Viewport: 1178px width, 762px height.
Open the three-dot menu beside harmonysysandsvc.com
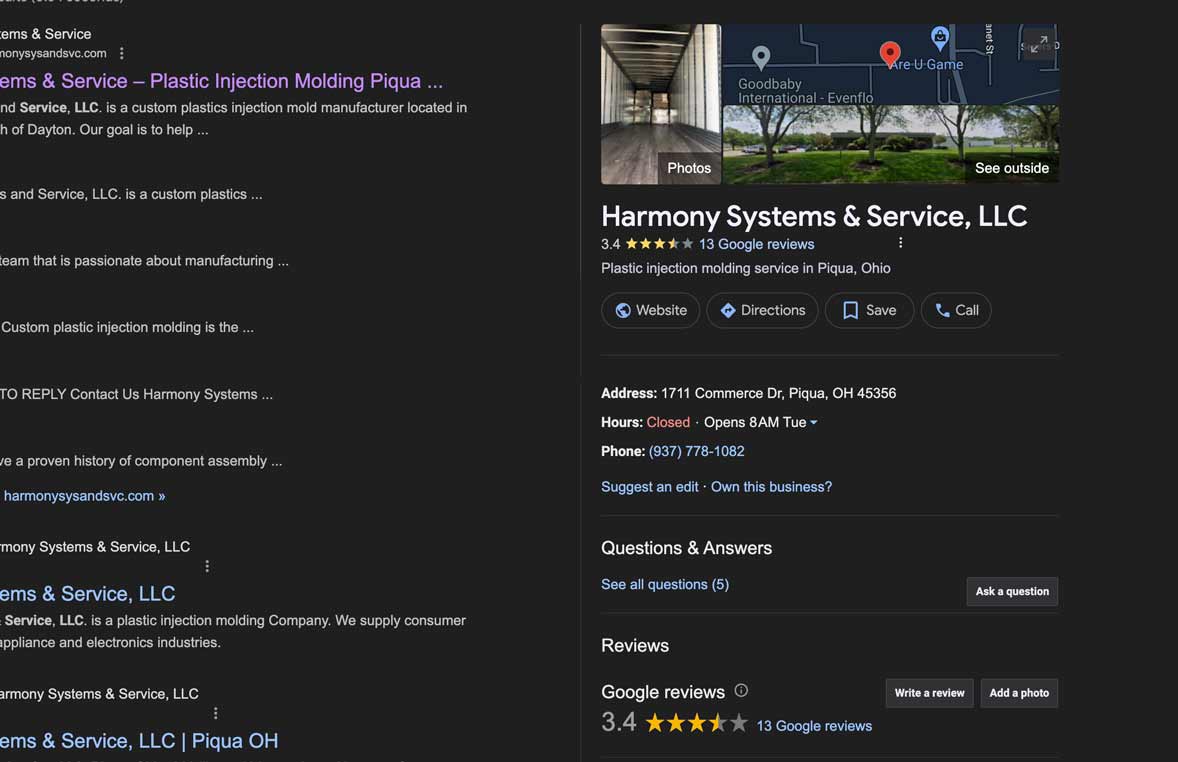coord(122,53)
